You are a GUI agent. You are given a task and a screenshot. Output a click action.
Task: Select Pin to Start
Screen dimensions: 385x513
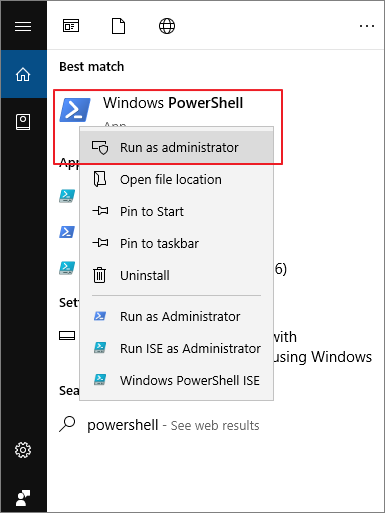pos(176,211)
